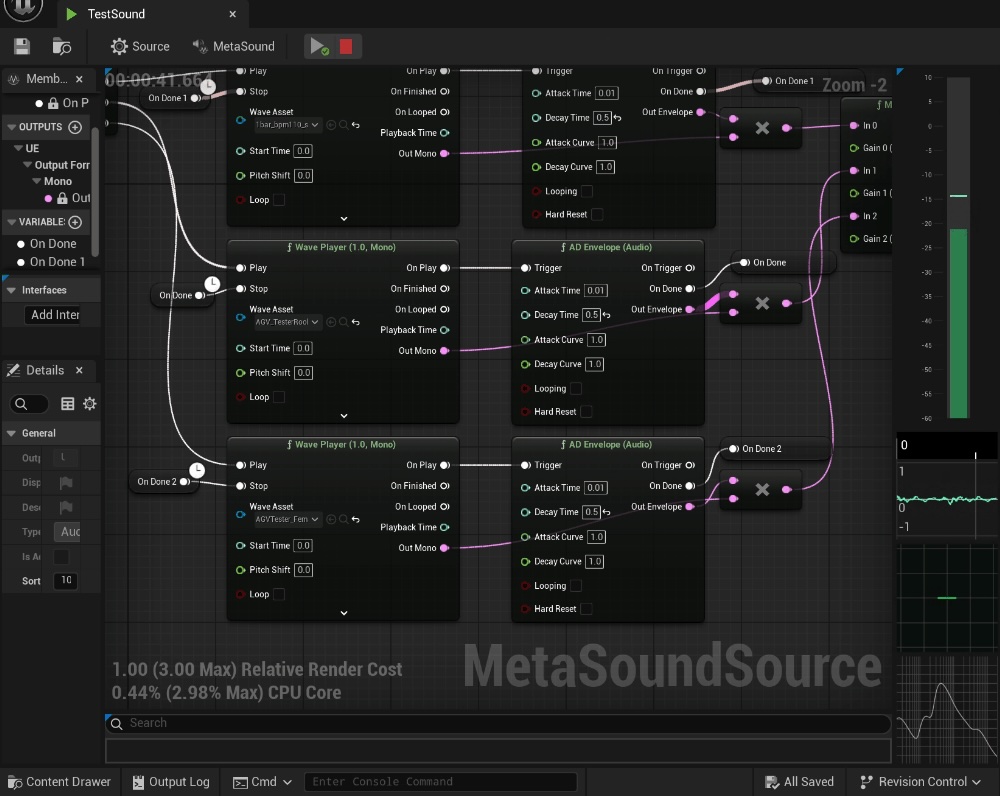Add a new variable with the plus icon

tap(75, 222)
